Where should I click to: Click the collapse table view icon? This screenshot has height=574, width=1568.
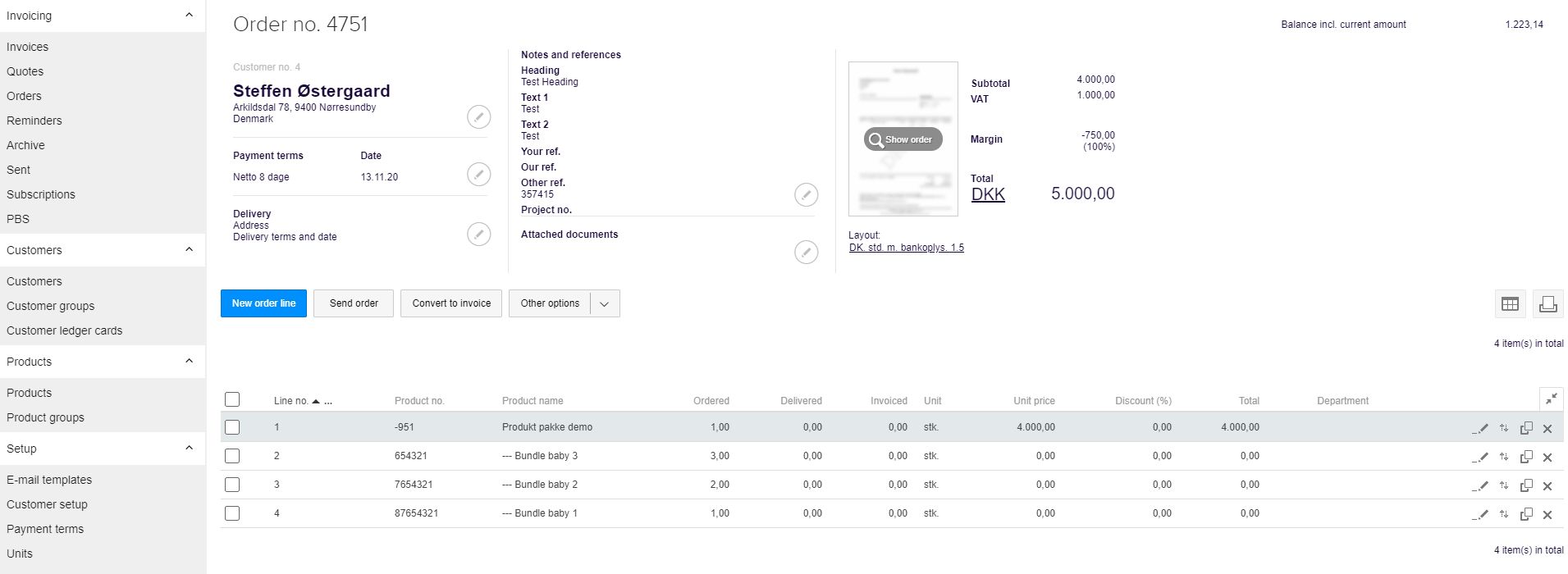coord(1551,399)
